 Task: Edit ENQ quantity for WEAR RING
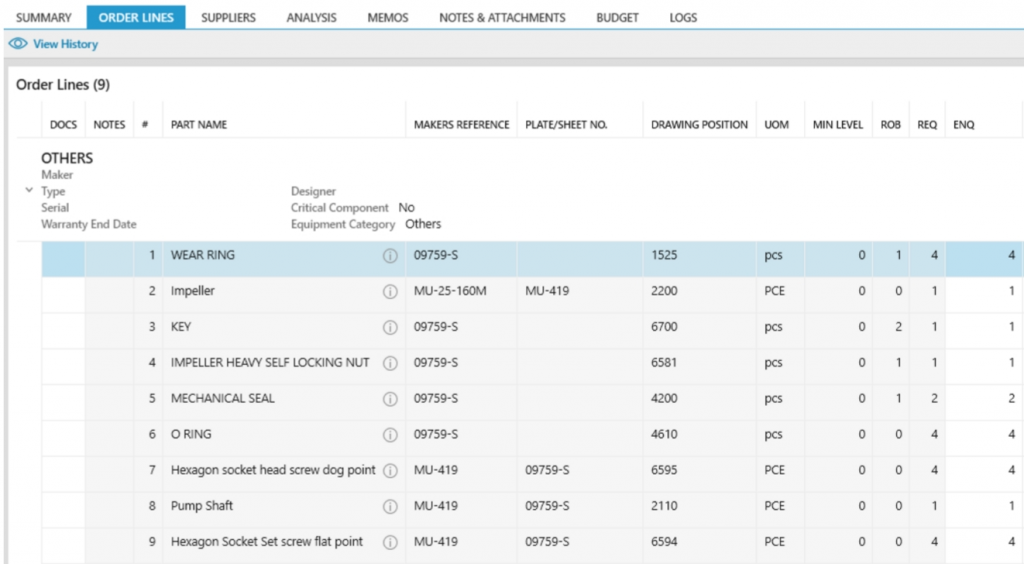pos(983,256)
